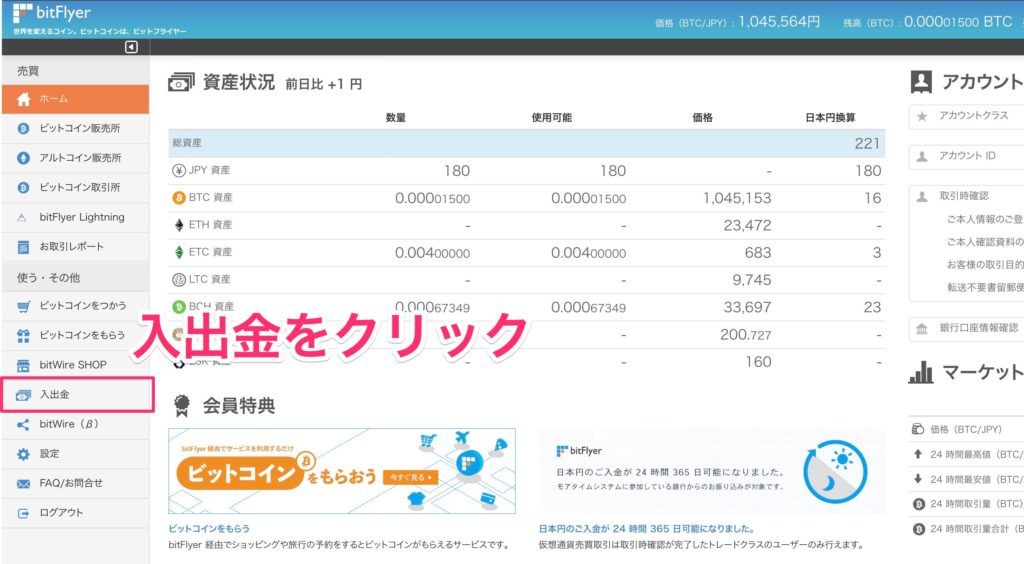Open お取引レポート document icon
Viewport: 1024px width, 564px height.
pos(24,247)
